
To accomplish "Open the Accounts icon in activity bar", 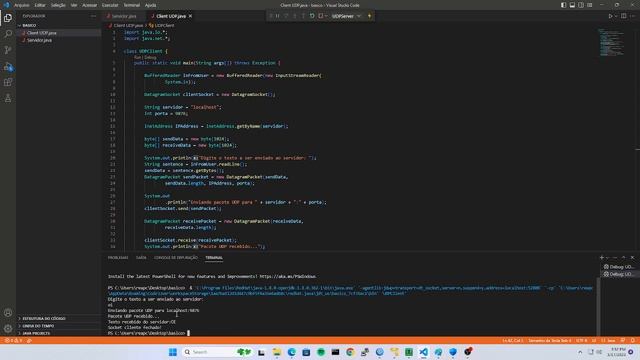I will click(8, 313).
